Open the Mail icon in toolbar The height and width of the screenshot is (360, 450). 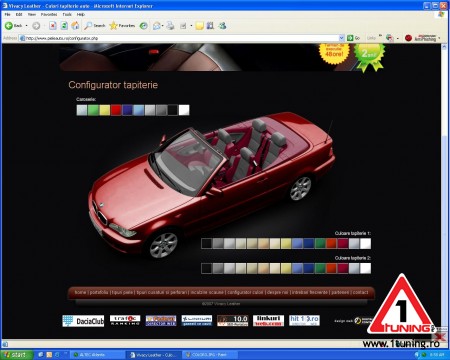click(x=156, y=26)
